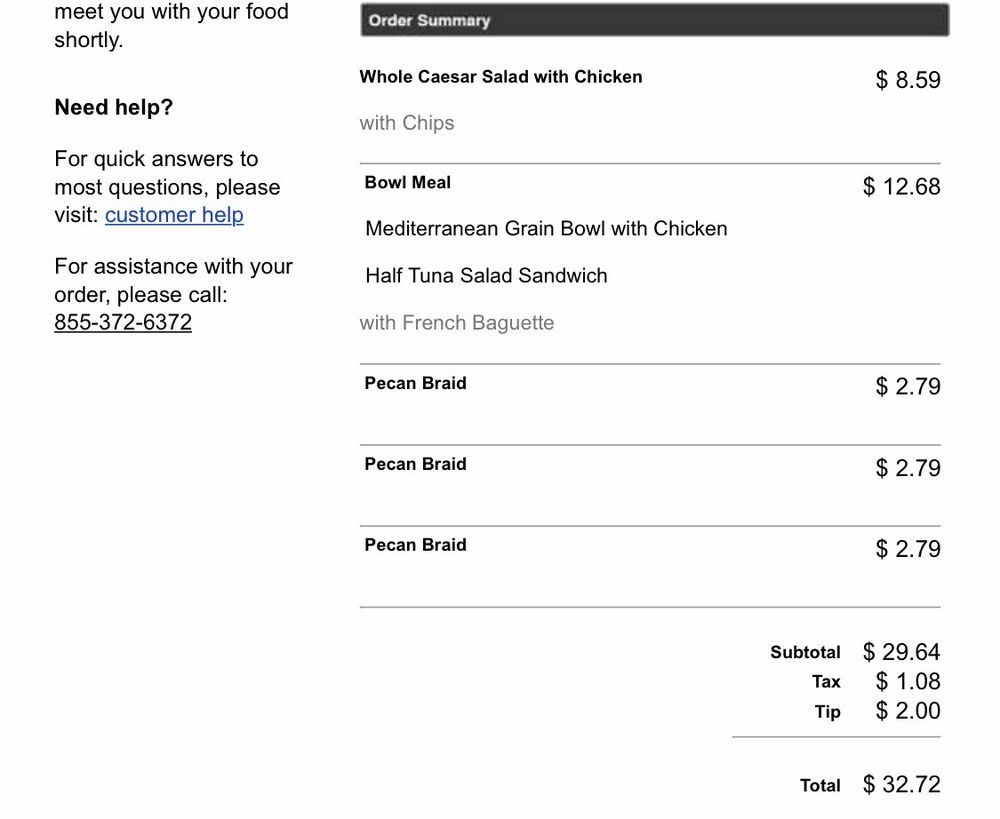The image size is (1000, 819).
Task: Click the Tip amount $ 2.00
Action: pos(908,711)
